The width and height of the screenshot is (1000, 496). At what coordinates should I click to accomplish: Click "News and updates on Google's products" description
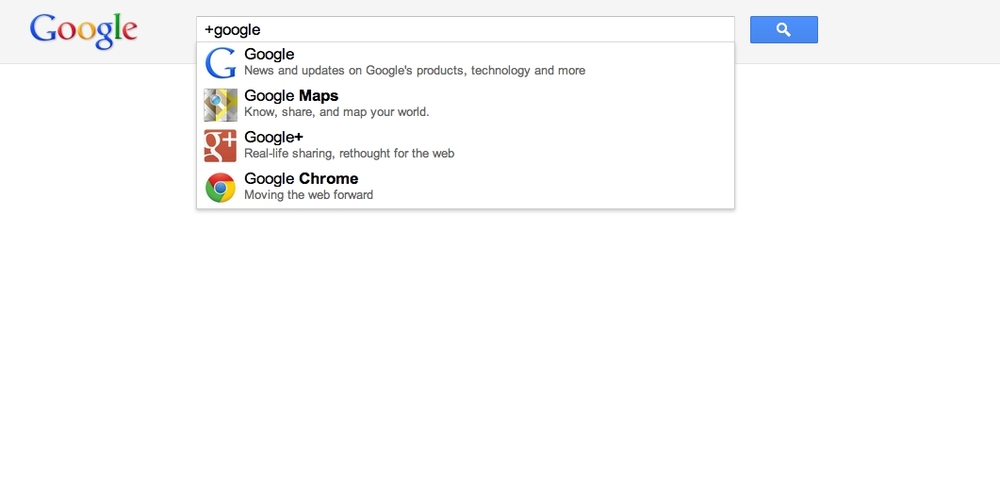pos(414,71)
